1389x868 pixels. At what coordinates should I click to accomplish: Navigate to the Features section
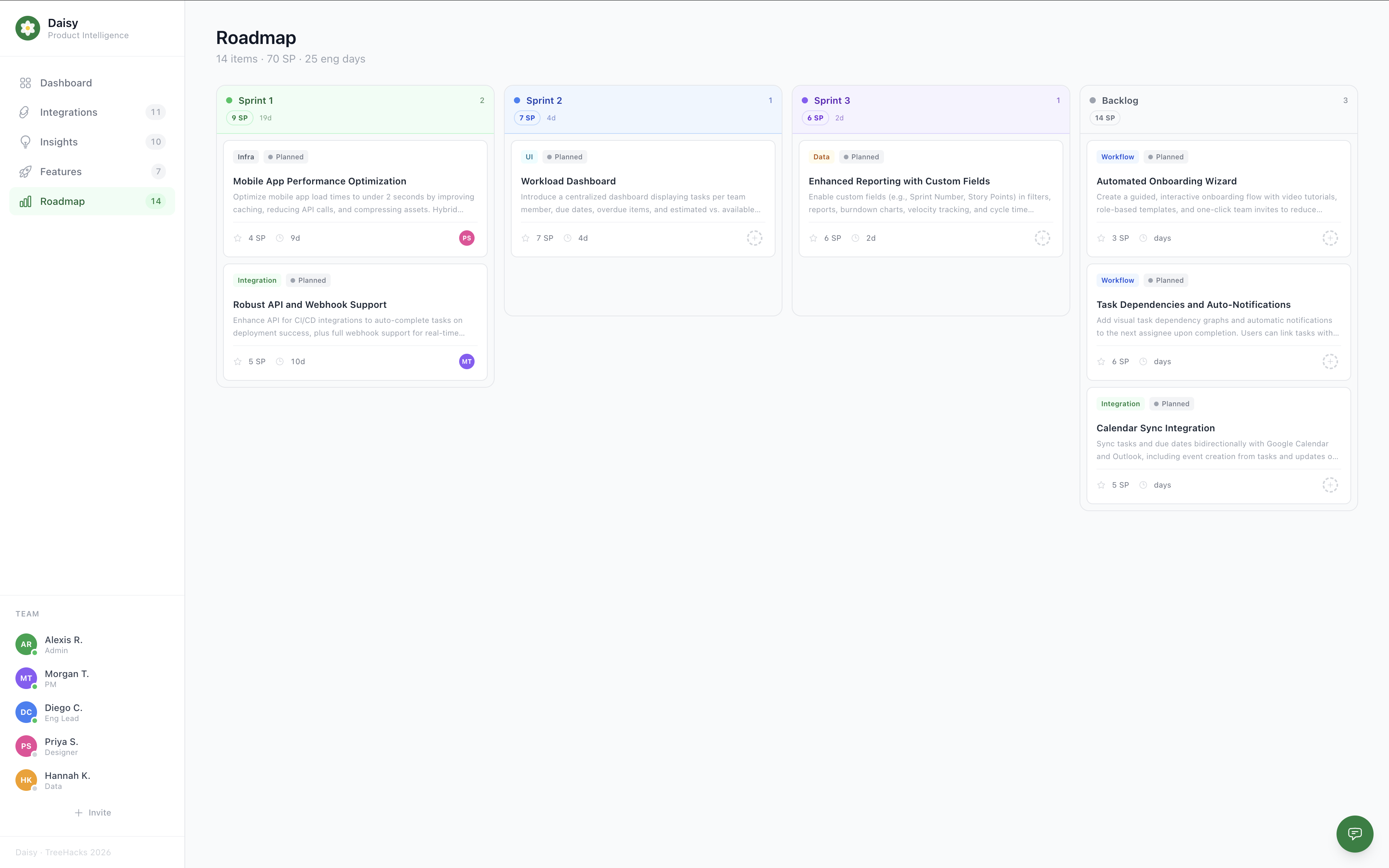coord(61,172)
